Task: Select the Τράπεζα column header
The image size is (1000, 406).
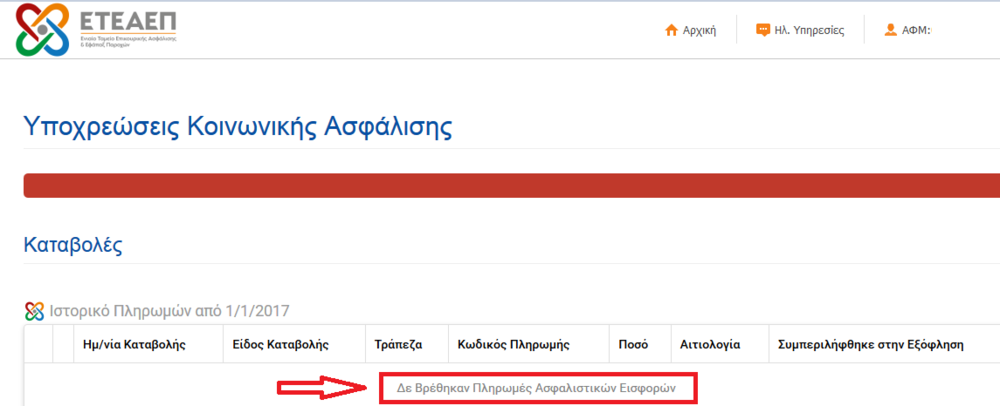Action: [x=397, y=345]
